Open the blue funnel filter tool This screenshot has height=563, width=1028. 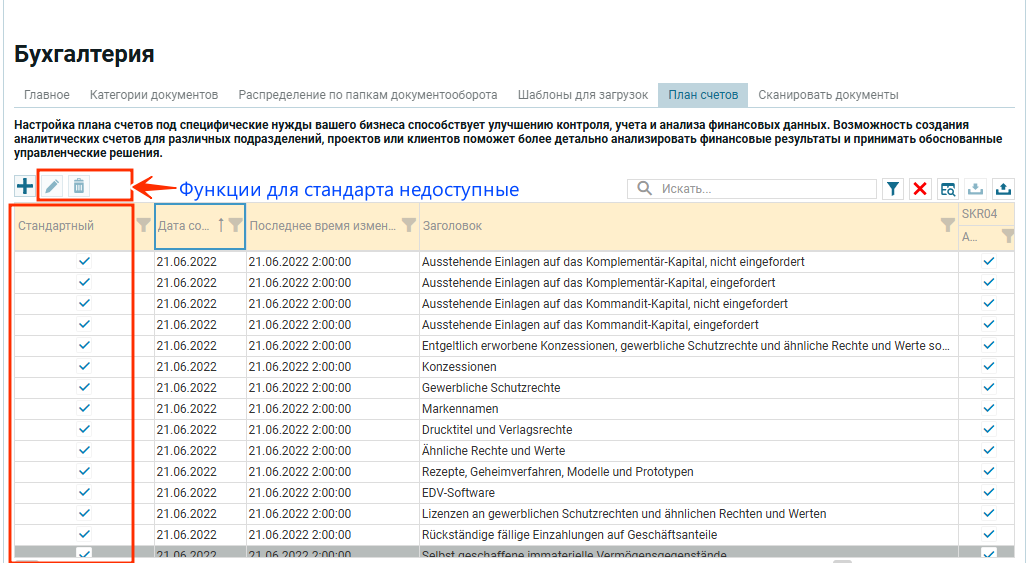[892, 189]
